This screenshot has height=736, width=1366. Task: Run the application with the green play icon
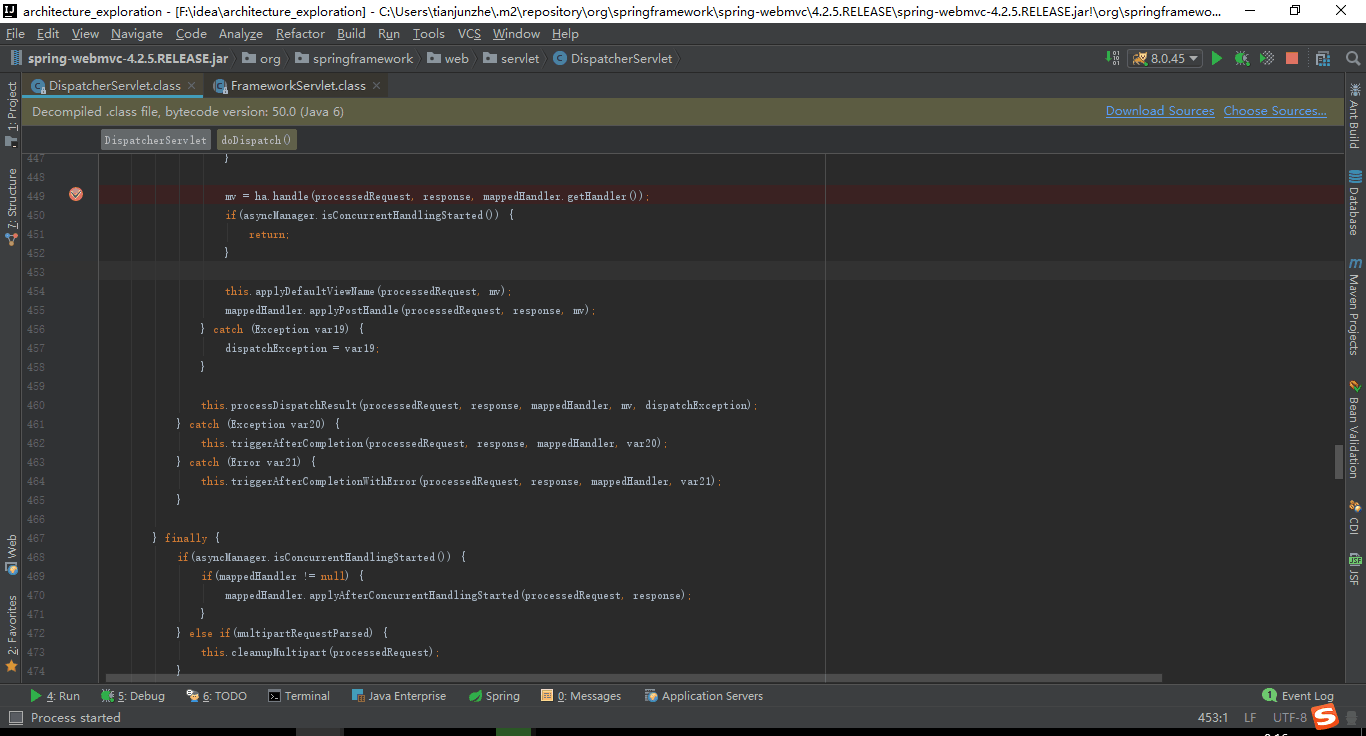tap(1216, 59)
